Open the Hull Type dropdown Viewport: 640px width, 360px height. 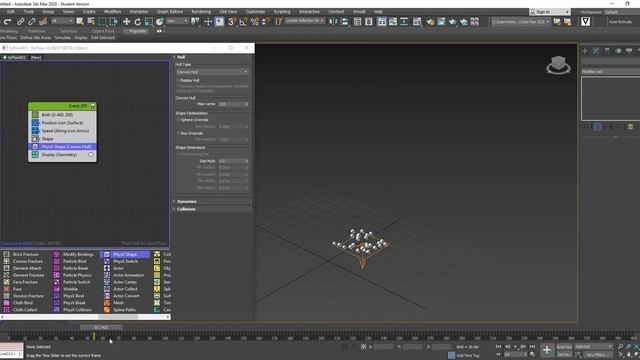pyautogui.click(x=212, y=72)
